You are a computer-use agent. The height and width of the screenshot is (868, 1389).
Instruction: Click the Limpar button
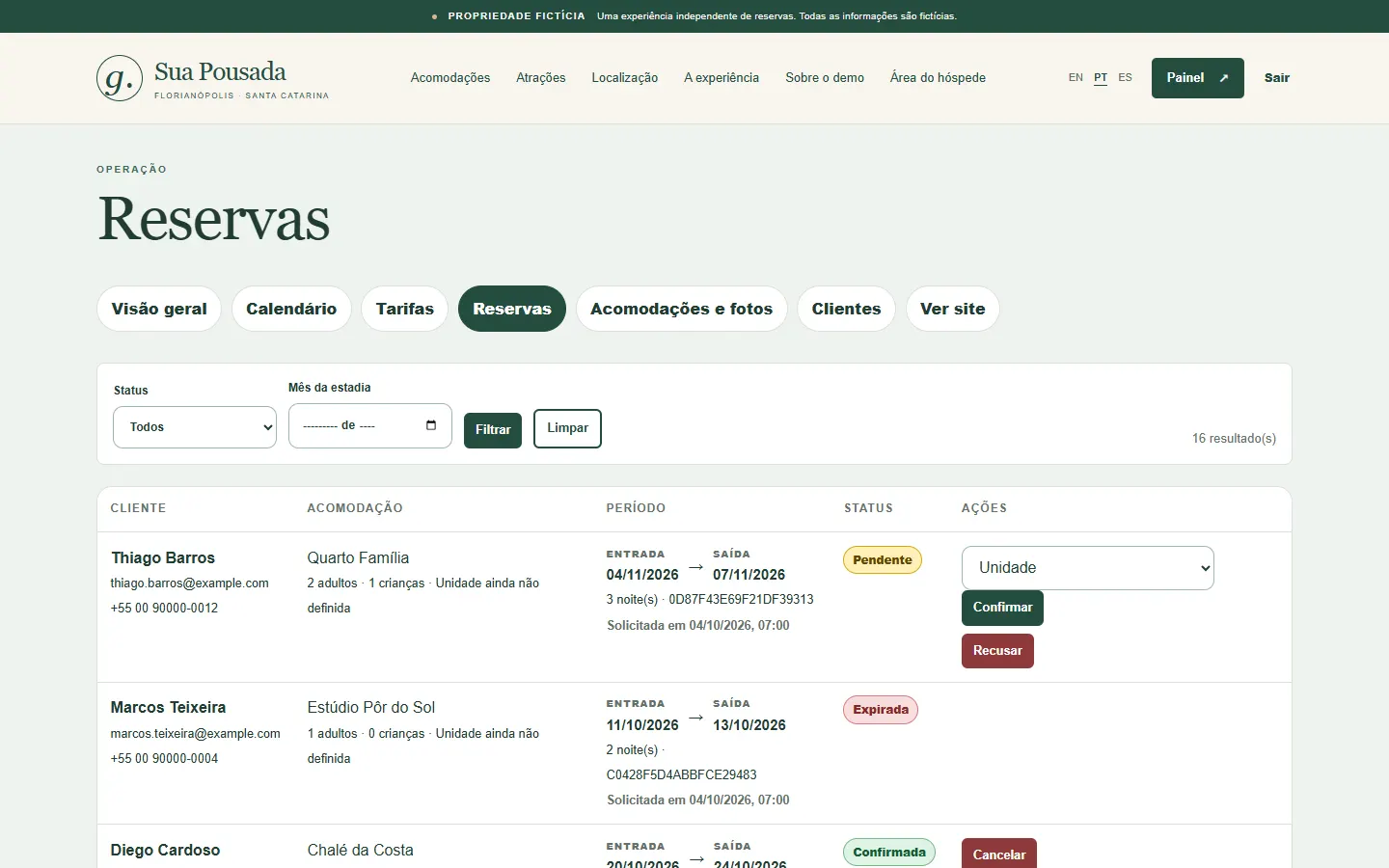[567, 428]
